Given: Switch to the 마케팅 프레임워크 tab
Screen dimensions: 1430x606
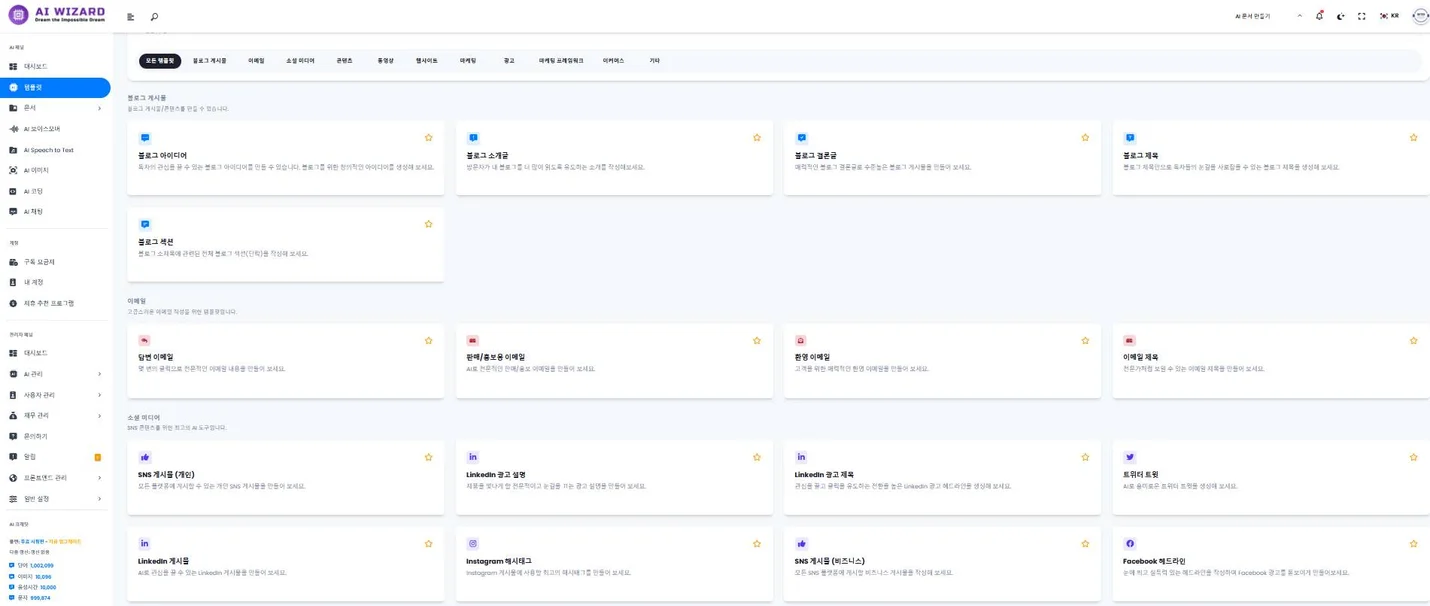Looking at the screenshot, I should coord(561,61).
